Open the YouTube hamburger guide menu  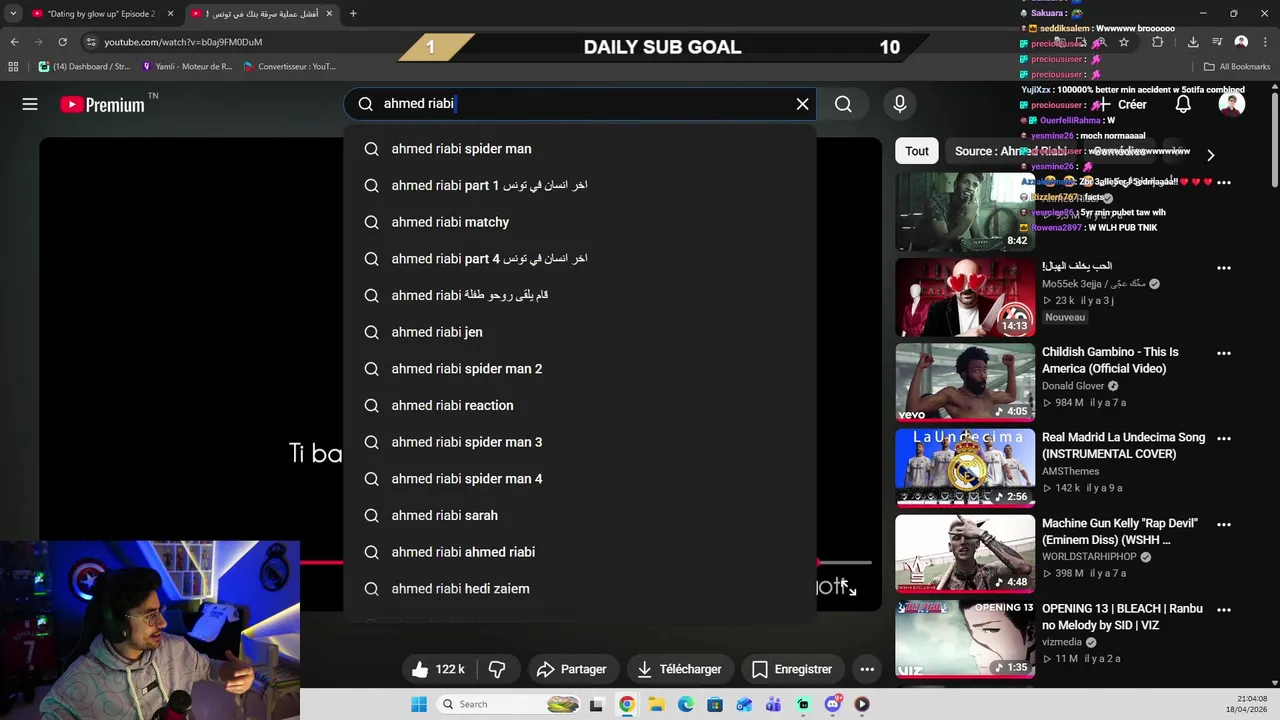30,104
